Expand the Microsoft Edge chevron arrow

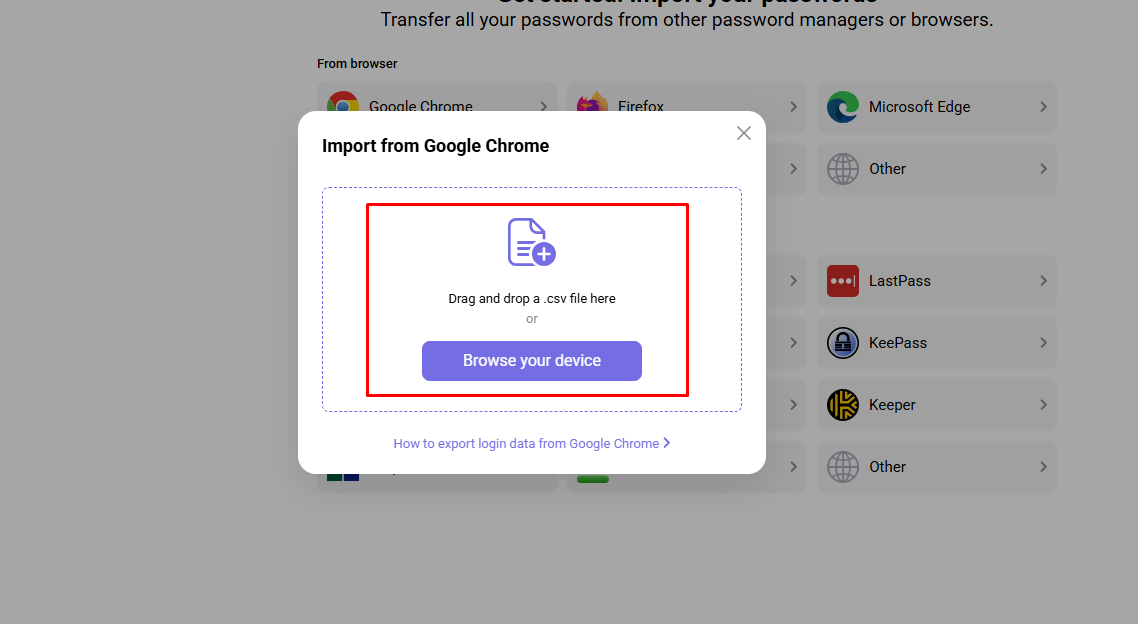click(1043, 107)
